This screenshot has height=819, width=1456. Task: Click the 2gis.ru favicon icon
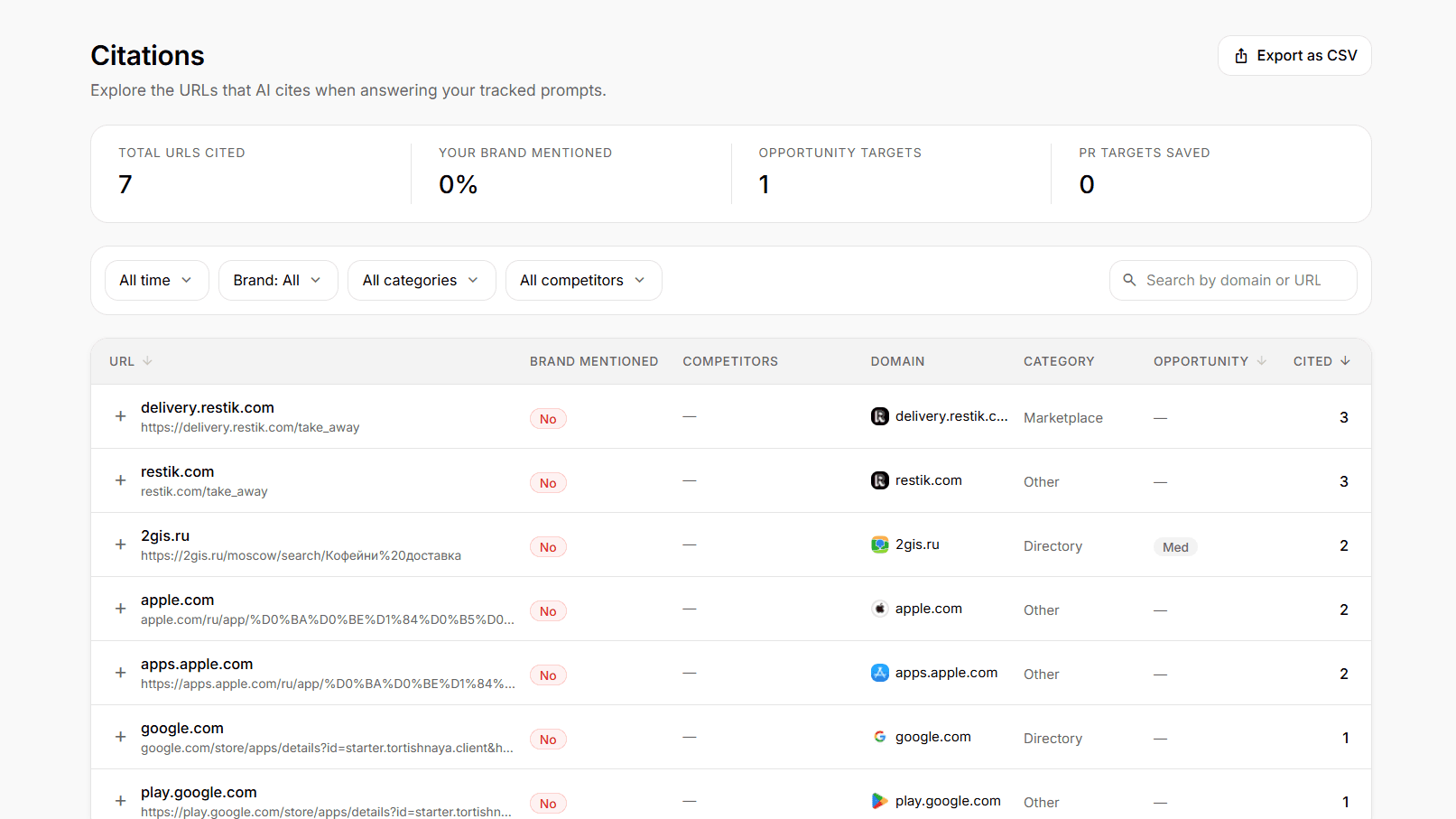pyautogui.click(x=880, y=544)
